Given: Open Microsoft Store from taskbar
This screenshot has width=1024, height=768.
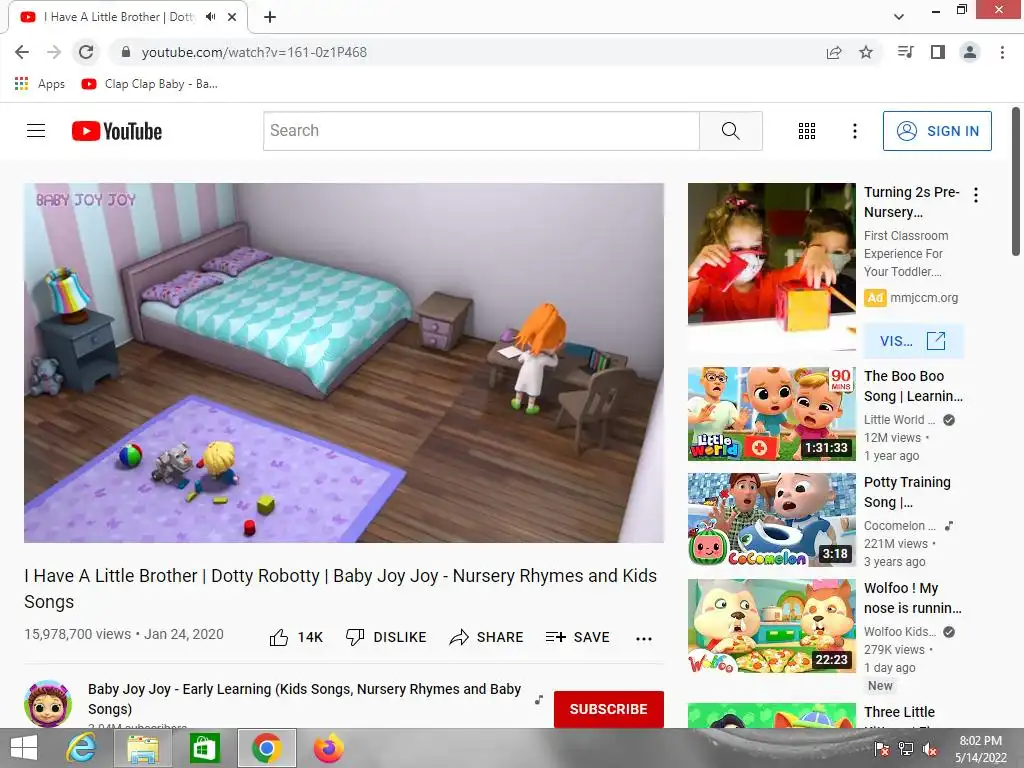Looking at the screenshot, I should [204, 748].
